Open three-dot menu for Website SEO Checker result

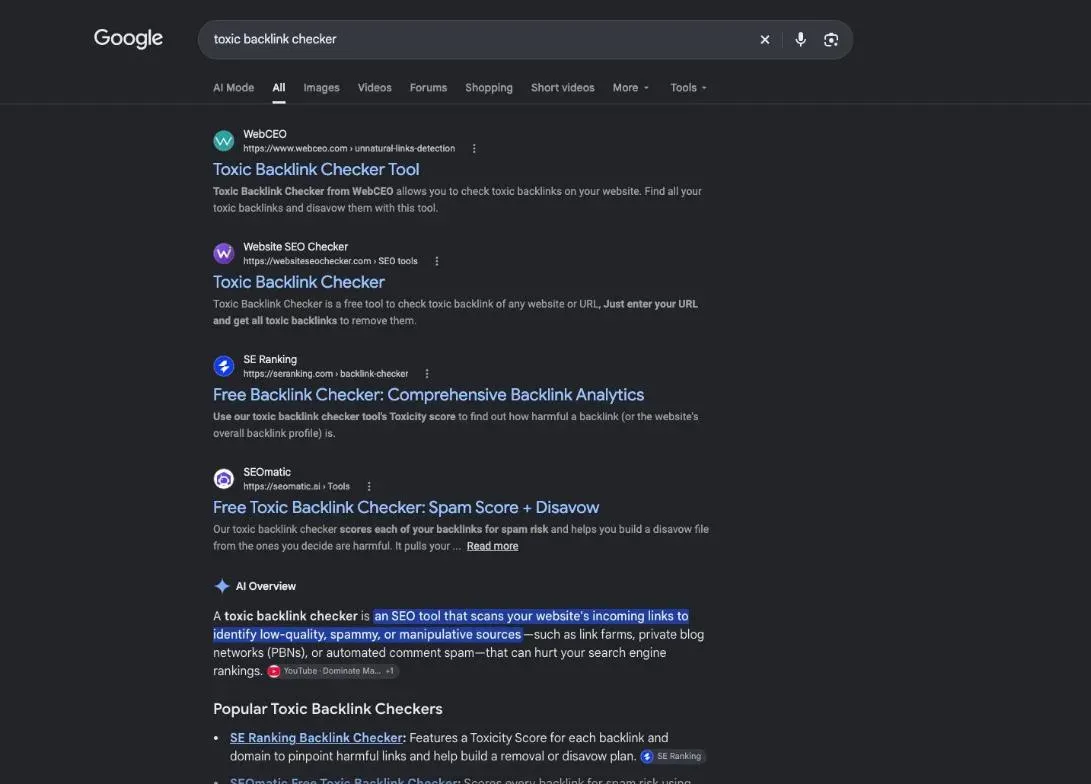[x=436, y=262]
